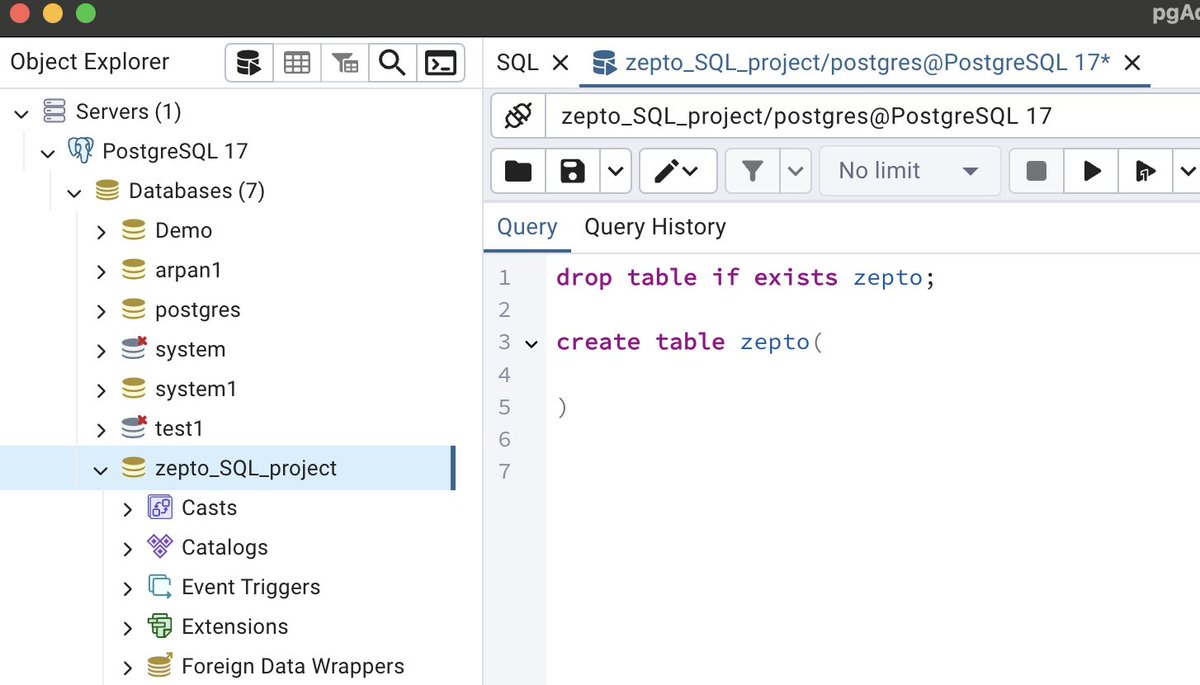The width and height of the screenshot is (1200, 685).
Task: Expand the Extensions node
Action: tap(127, 628)
